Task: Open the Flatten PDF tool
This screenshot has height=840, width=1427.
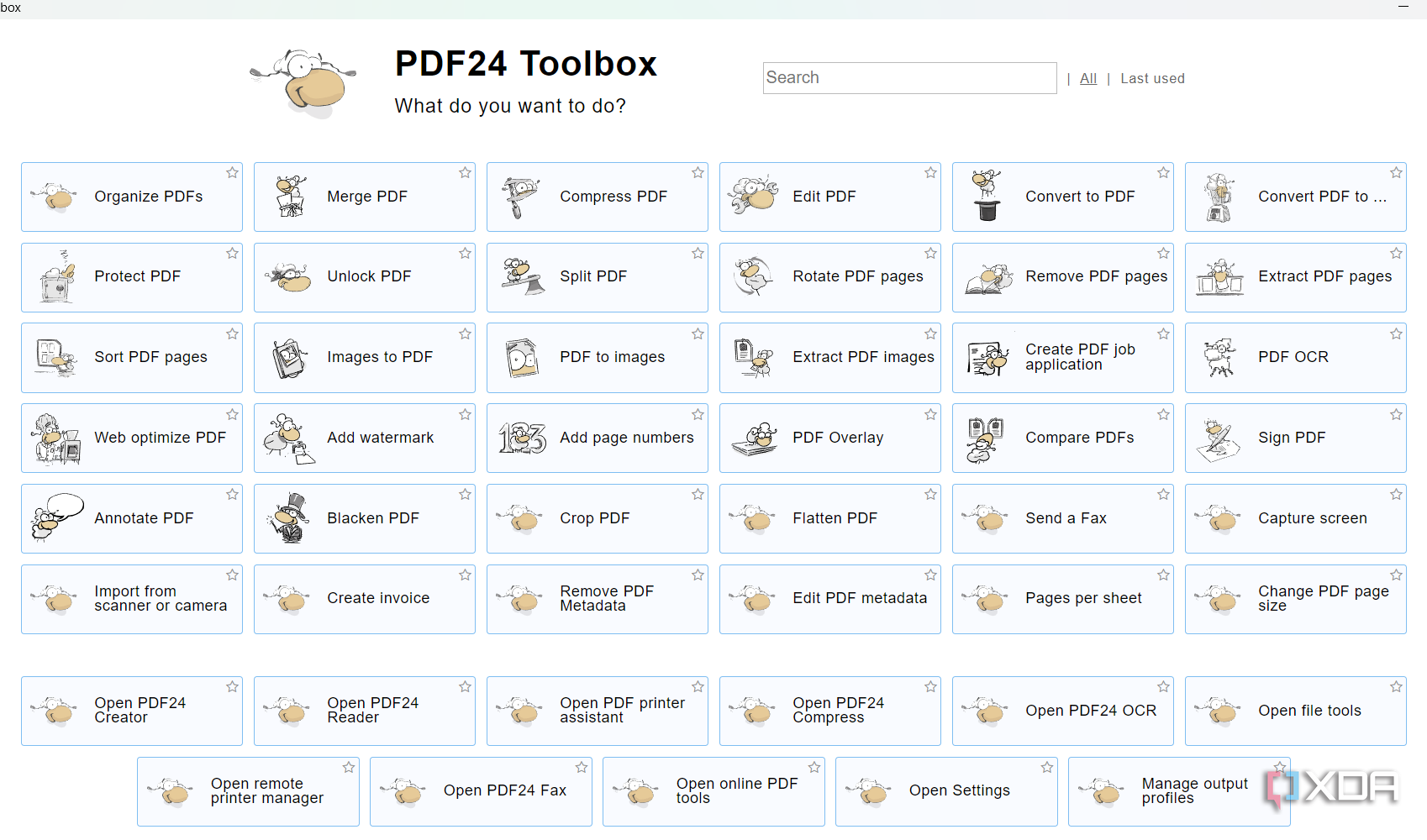Action: pyautogui.click(x=829, y=518)
